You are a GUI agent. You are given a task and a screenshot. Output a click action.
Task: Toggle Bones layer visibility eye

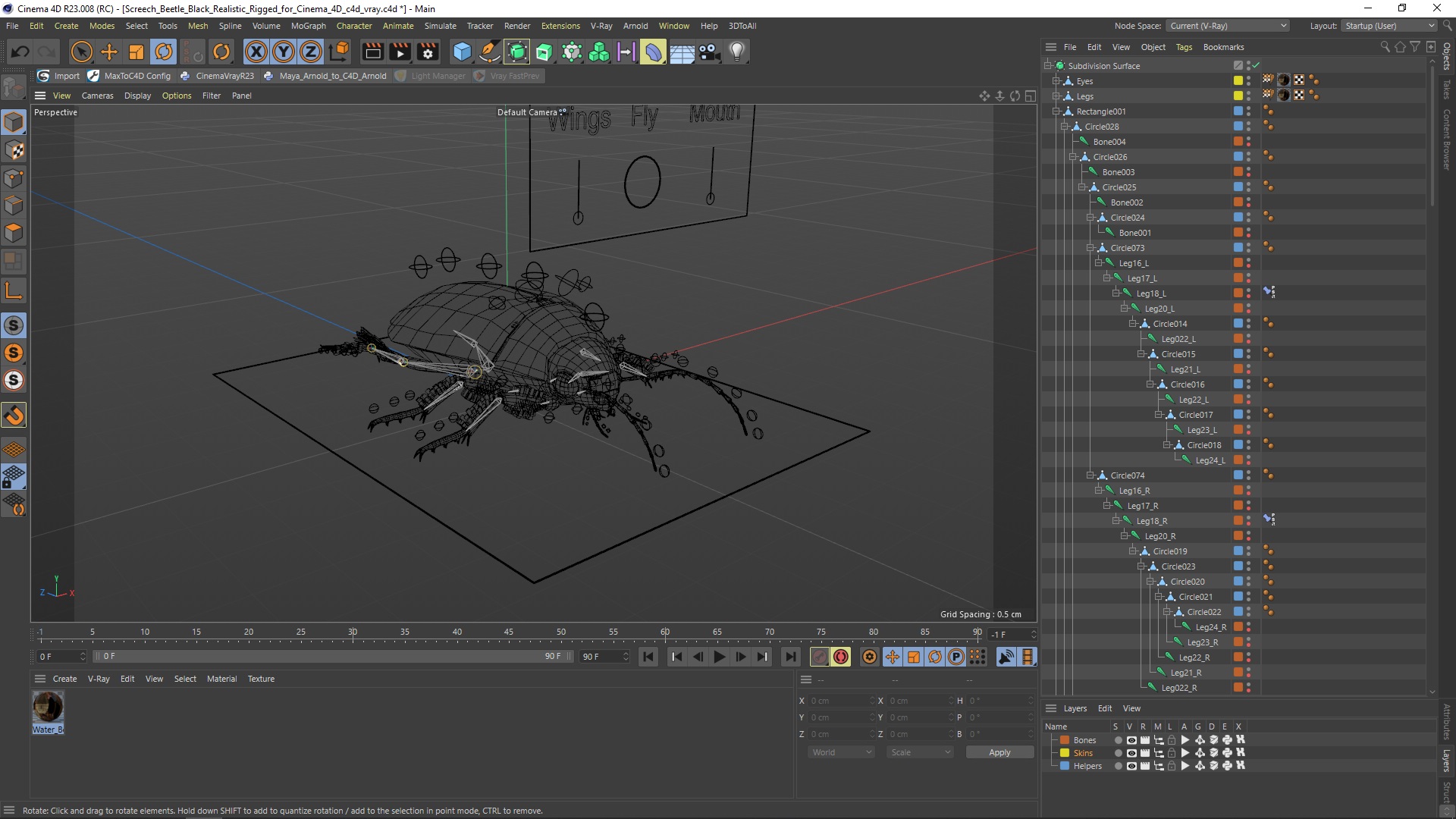pyautogui.click(x=1131, y=740)
